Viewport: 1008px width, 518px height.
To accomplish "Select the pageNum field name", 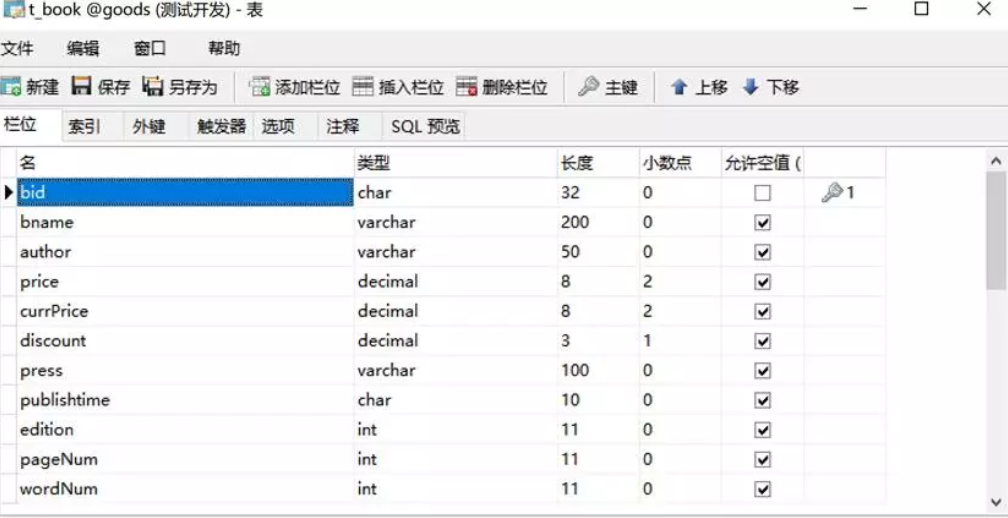I will click(185, 460).
